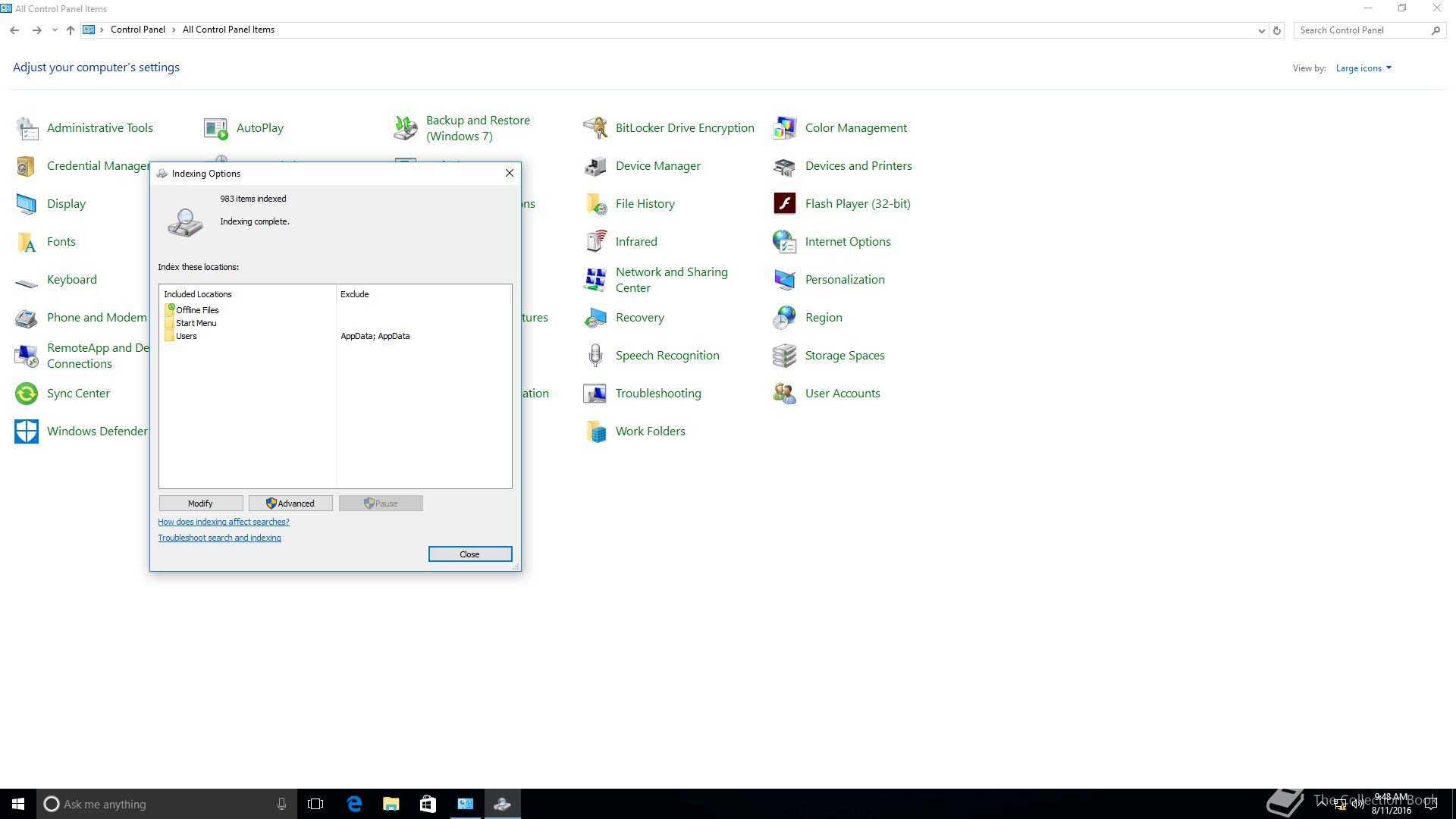This screenshot has width=1456, height=819.
Task: Expand breadcrumb arrow after Control Panel
Action: (174, 30)
